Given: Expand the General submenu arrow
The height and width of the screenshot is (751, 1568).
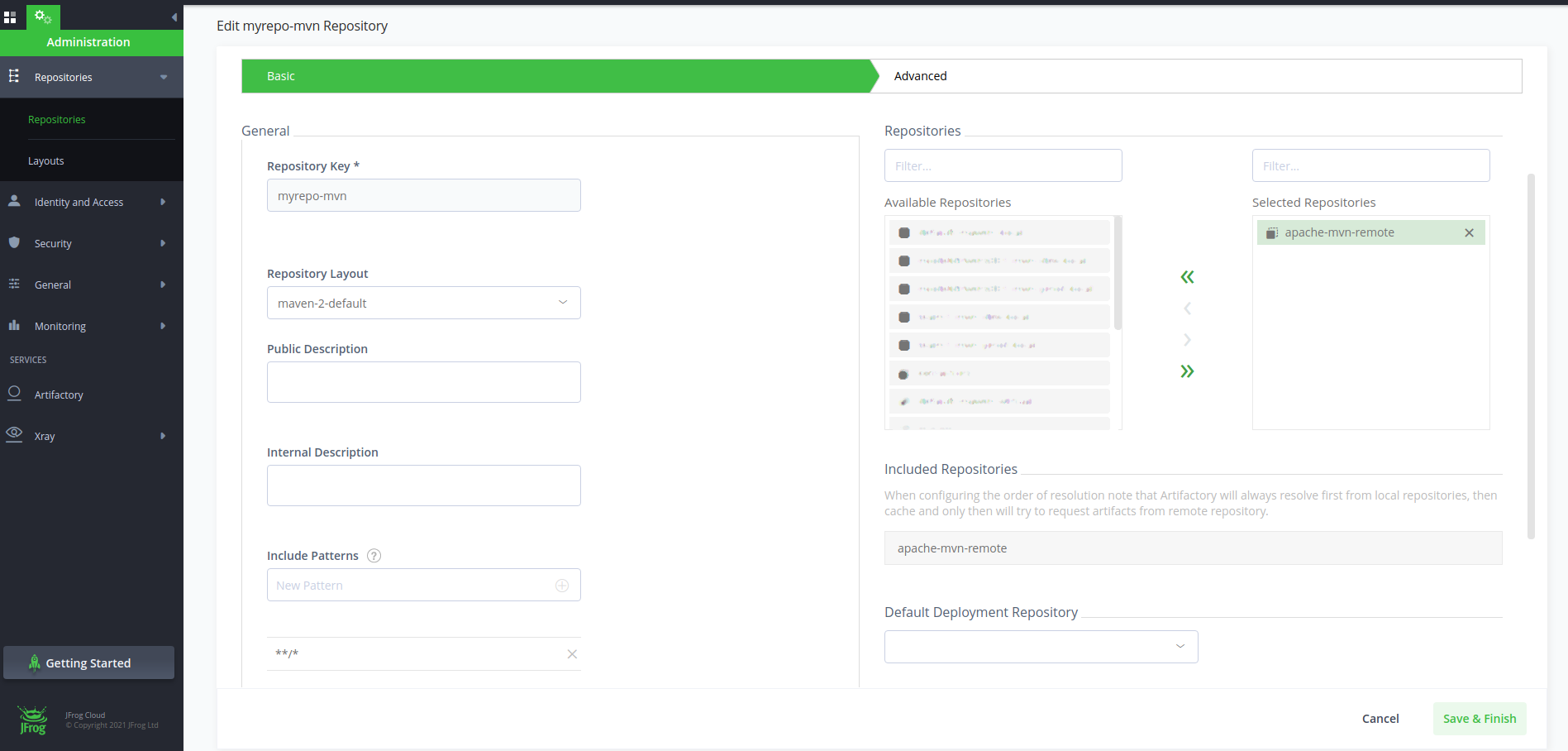Looking at the screenshot, I should click(x=163, y=285).
